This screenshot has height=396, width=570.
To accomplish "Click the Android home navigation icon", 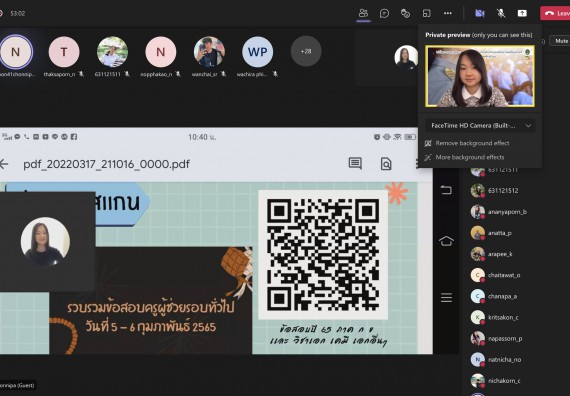I will [446, 241].
